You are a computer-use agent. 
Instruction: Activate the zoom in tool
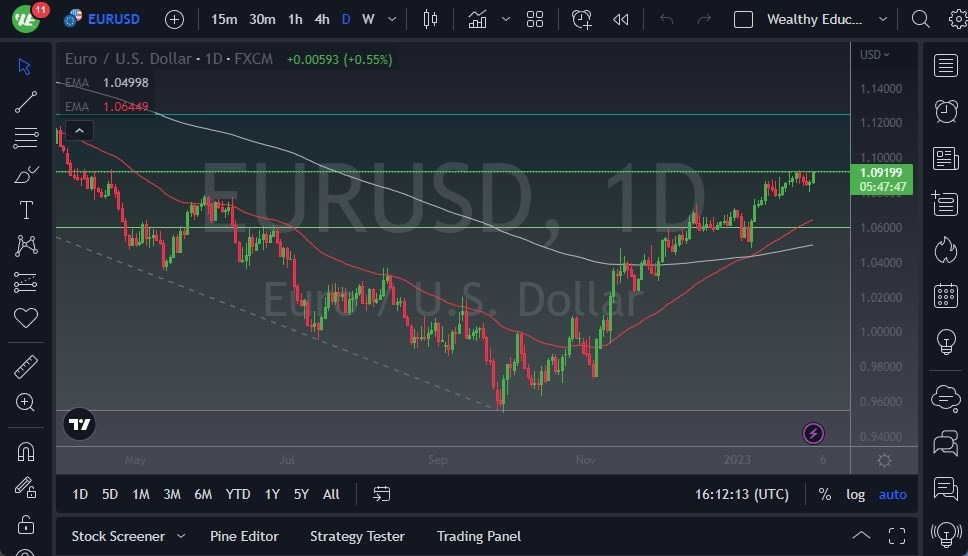point(25,402)
